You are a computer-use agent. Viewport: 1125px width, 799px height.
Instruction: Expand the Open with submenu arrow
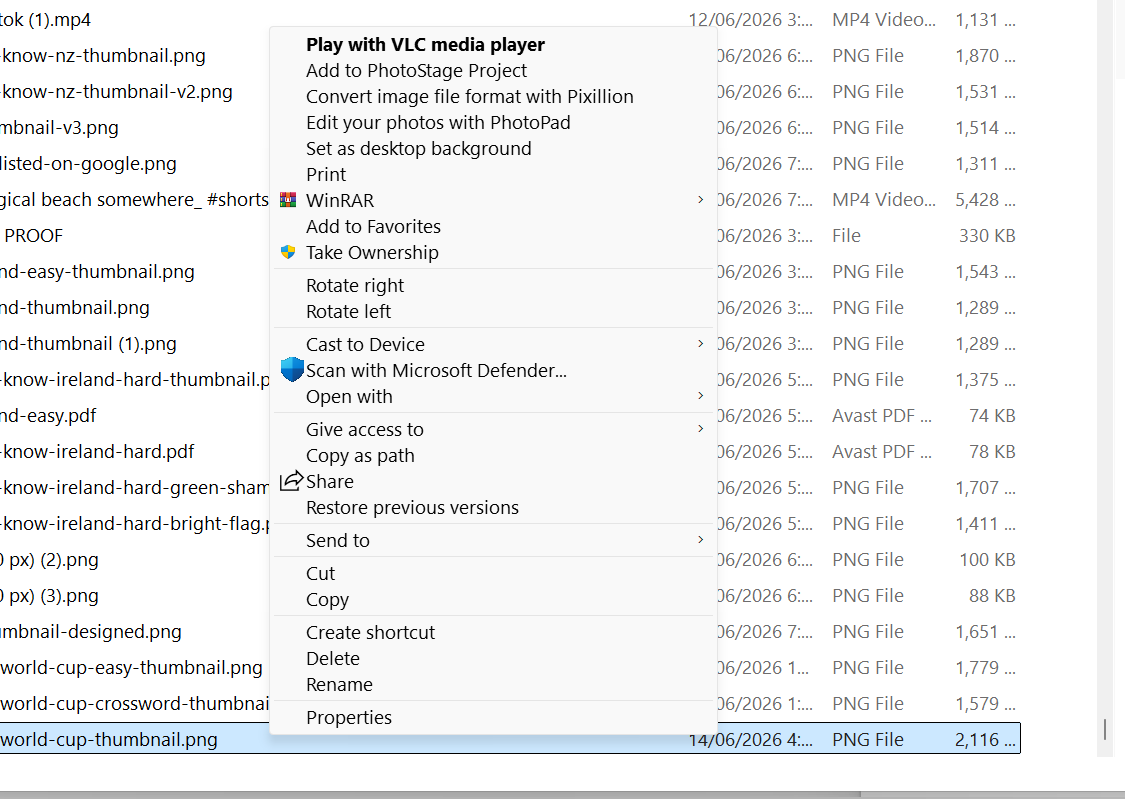coord(700,395)
